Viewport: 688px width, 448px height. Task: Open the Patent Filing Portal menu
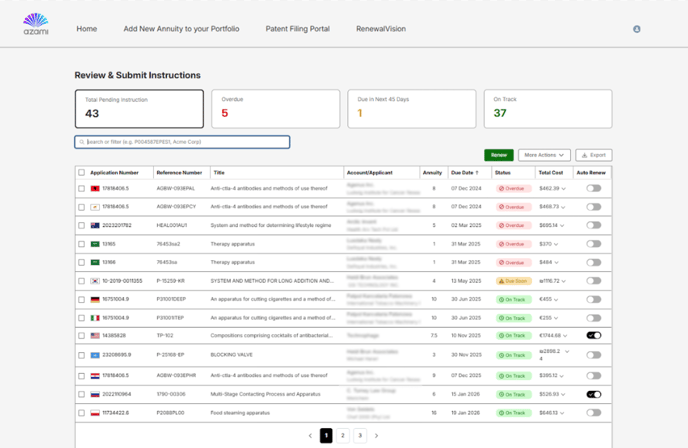(297, 29)
